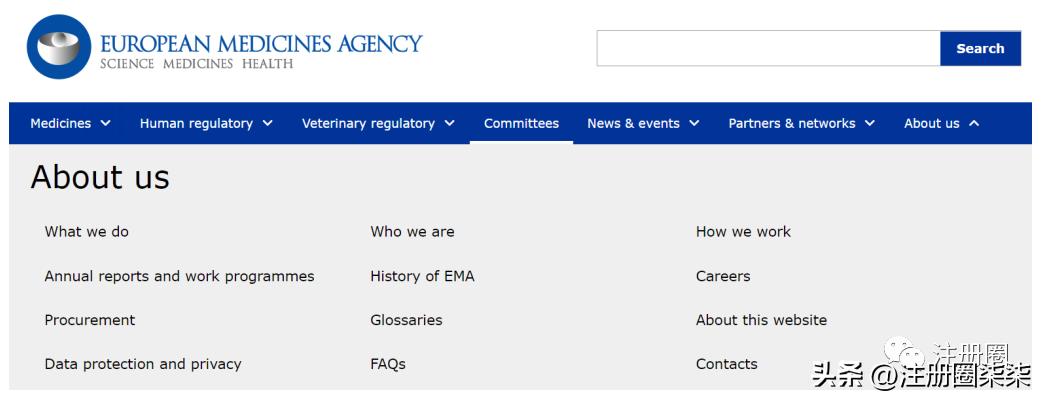The image size is (1043, 401).
Task: Expand the Partners & networks dropdown
Action: pos(801,124)
